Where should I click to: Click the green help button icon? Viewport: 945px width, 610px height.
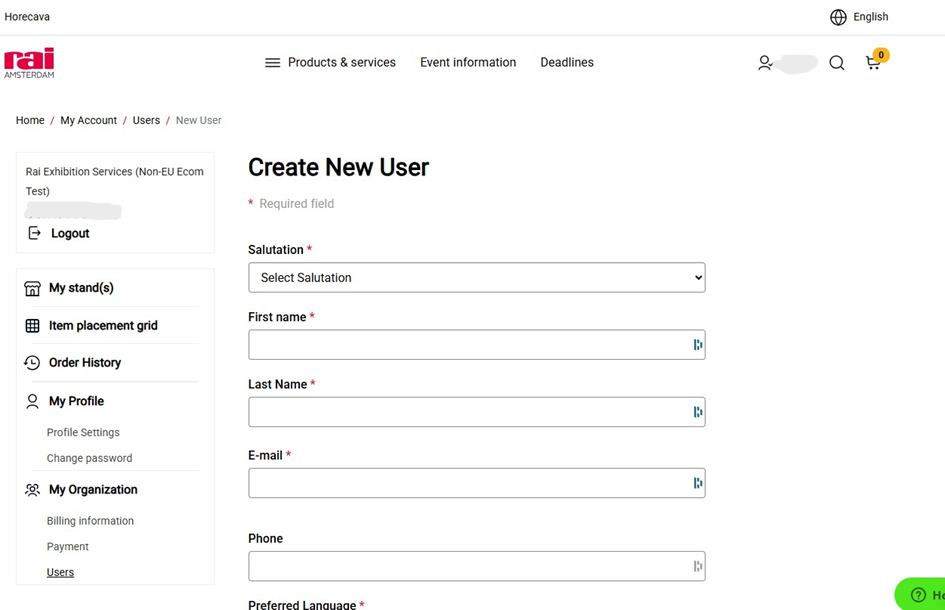tap(918, 595)
